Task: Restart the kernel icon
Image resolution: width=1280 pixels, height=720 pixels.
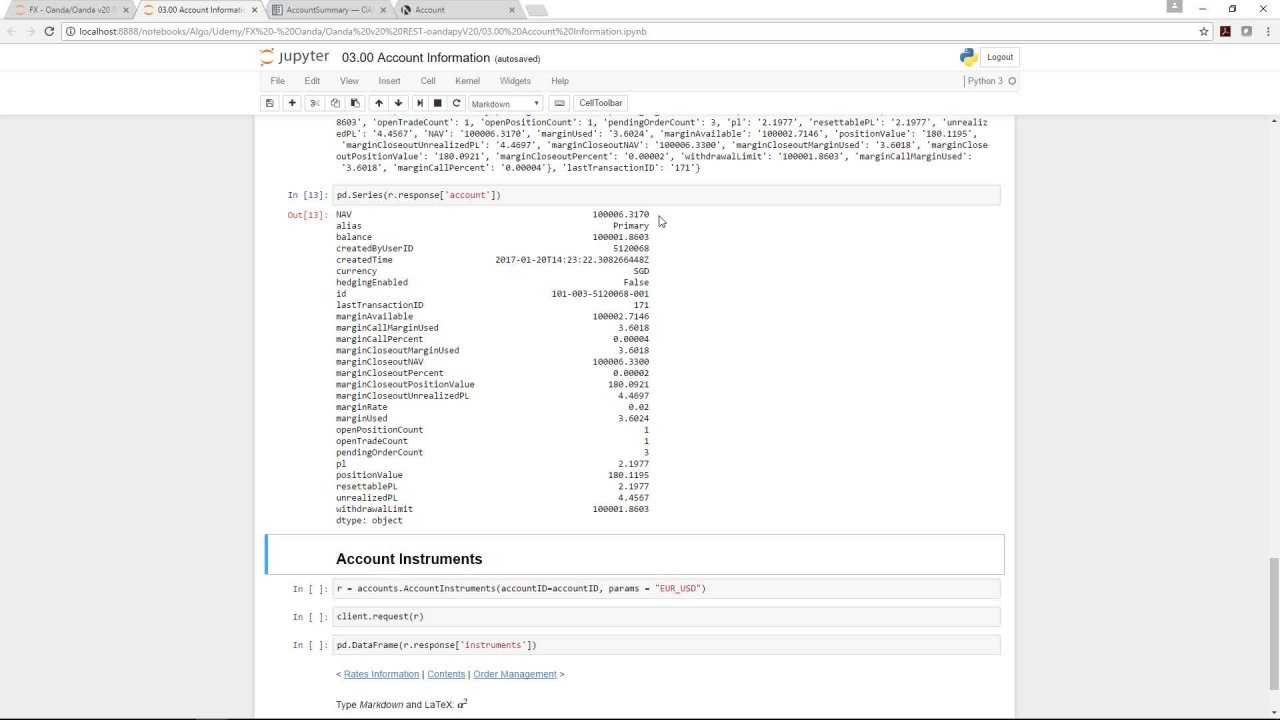Action: (x=457, y=103)
